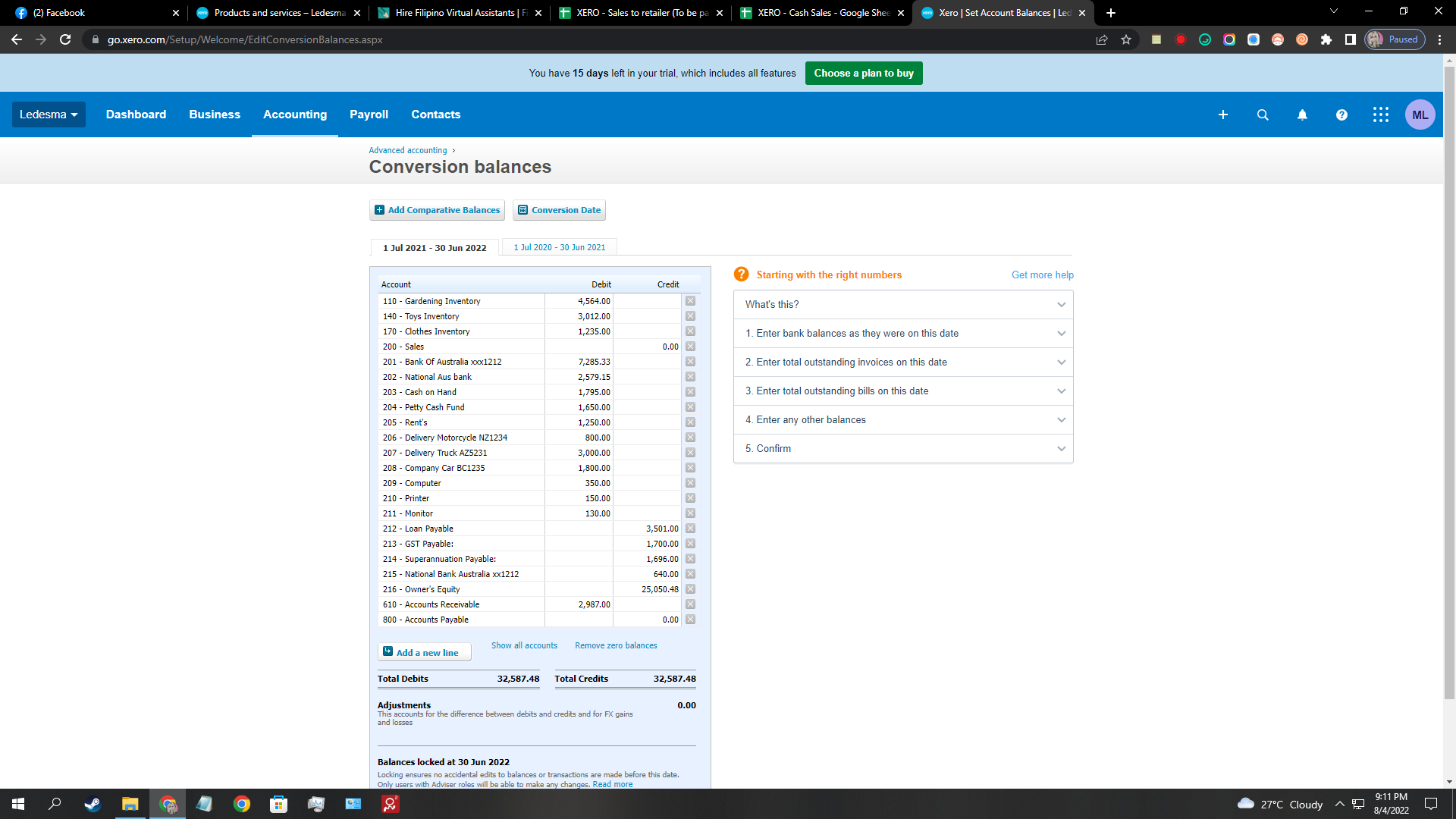Expand step 1 Enter bank balances
The image size is (1456, 819).
[x=903, y=333]
